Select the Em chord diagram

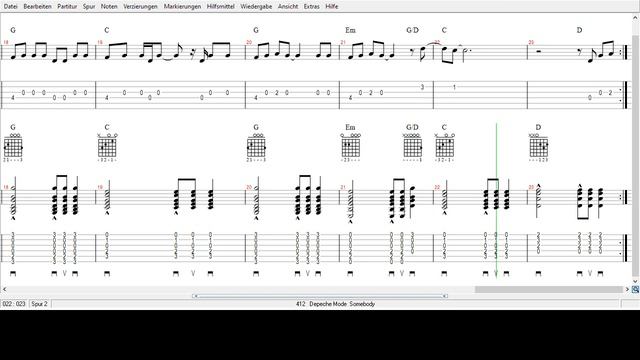pos(350,147)
